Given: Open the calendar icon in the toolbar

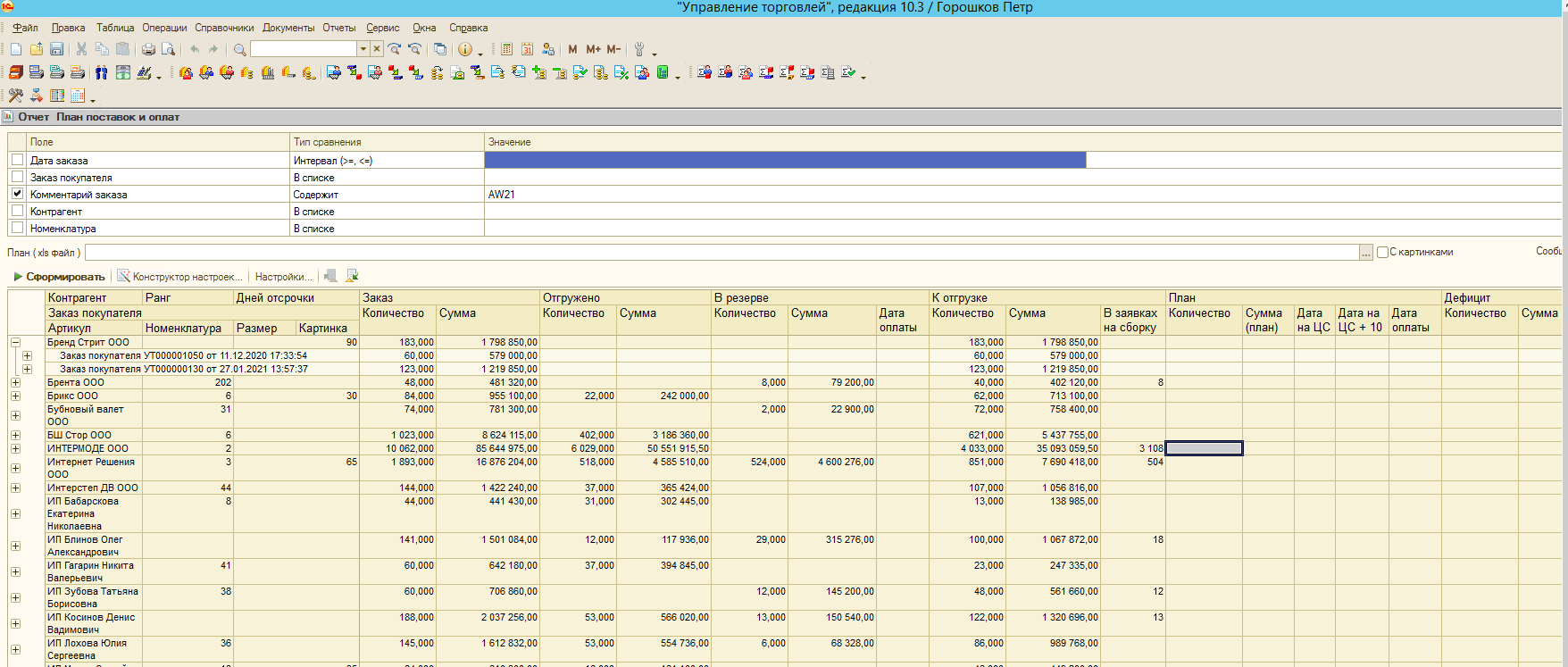Looking at the screenshot, I should pyautogui.click(x=527, y=49).
